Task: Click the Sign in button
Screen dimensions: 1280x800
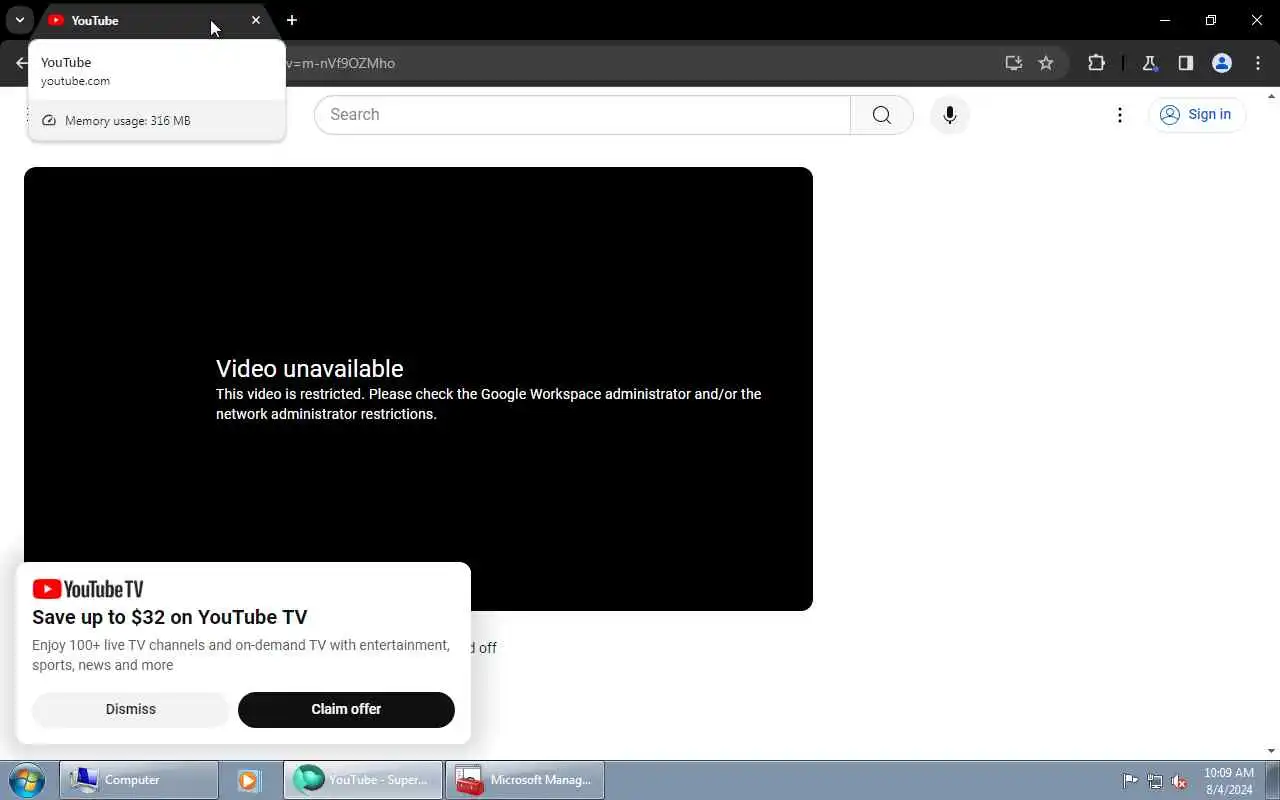Action: coord(1197,114)
